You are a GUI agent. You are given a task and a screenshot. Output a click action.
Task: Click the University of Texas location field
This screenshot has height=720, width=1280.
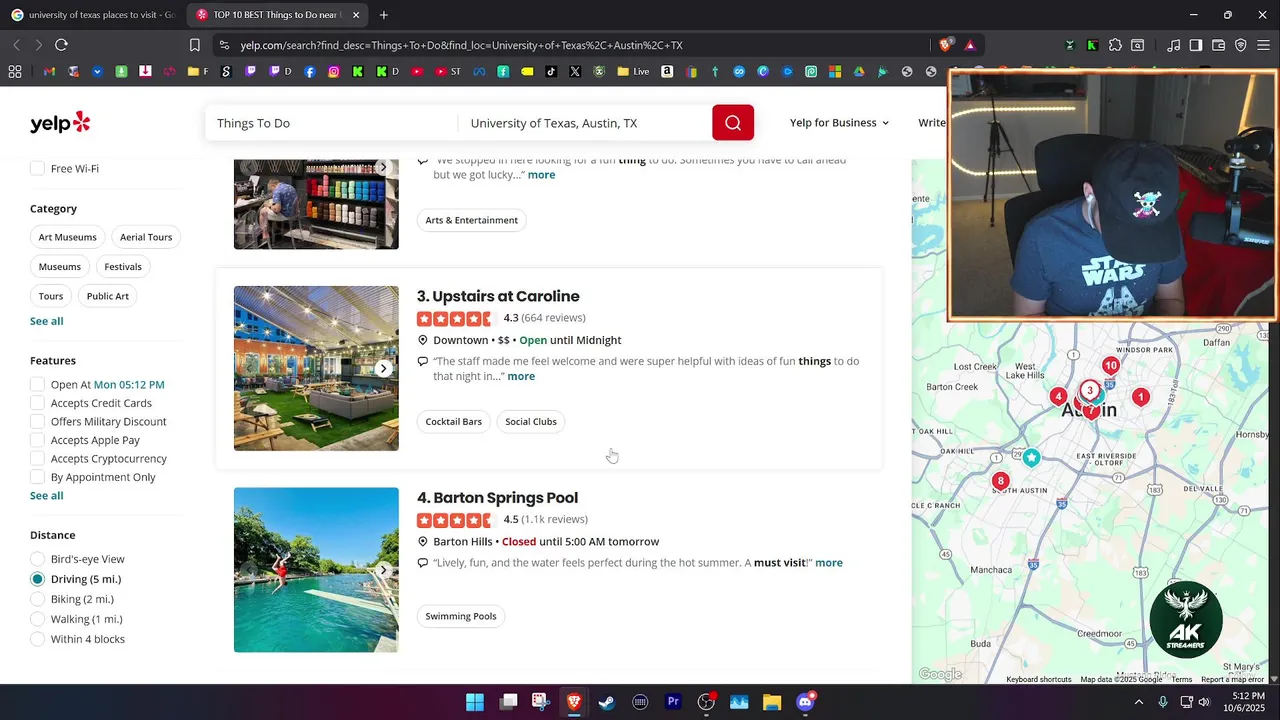[x=585, y=123]
